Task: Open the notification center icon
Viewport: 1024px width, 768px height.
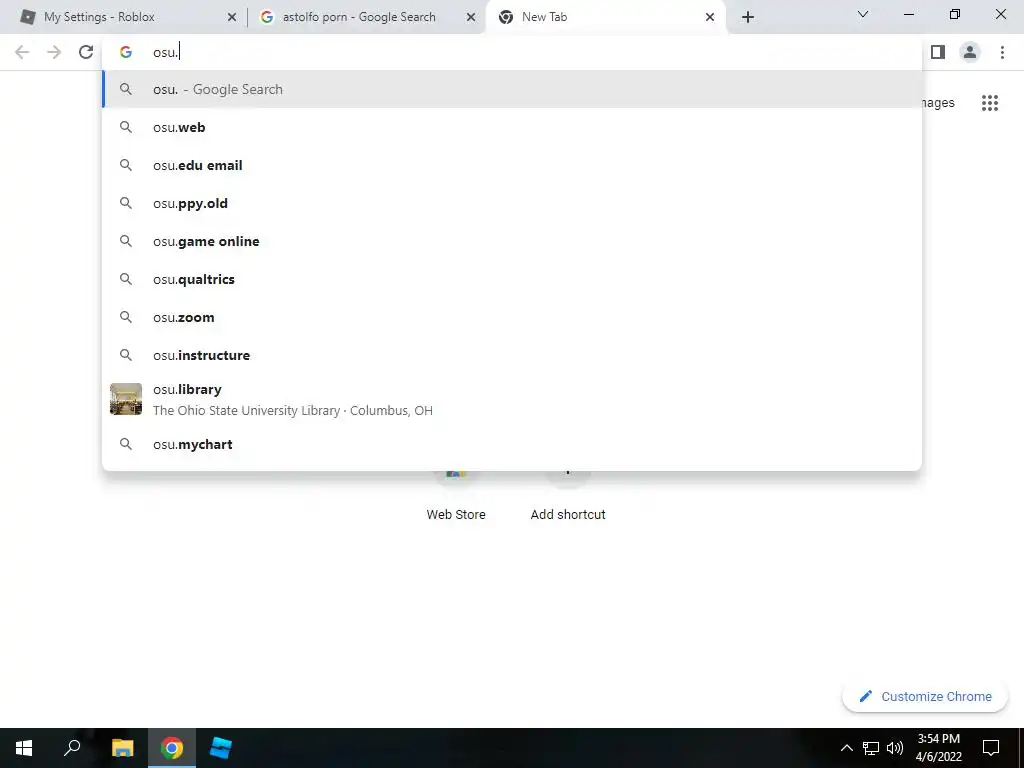Action: point(991,748)
